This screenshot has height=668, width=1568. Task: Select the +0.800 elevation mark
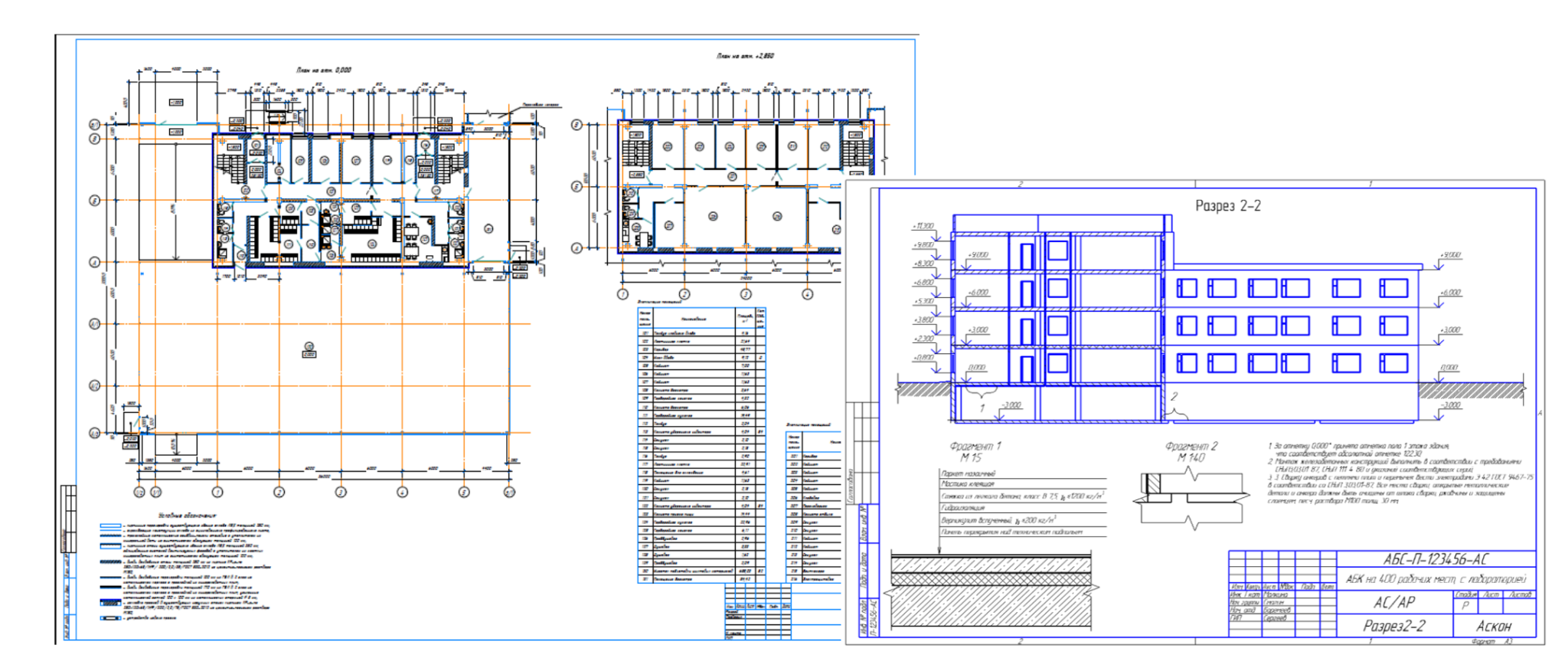click(x=923, y=358)
